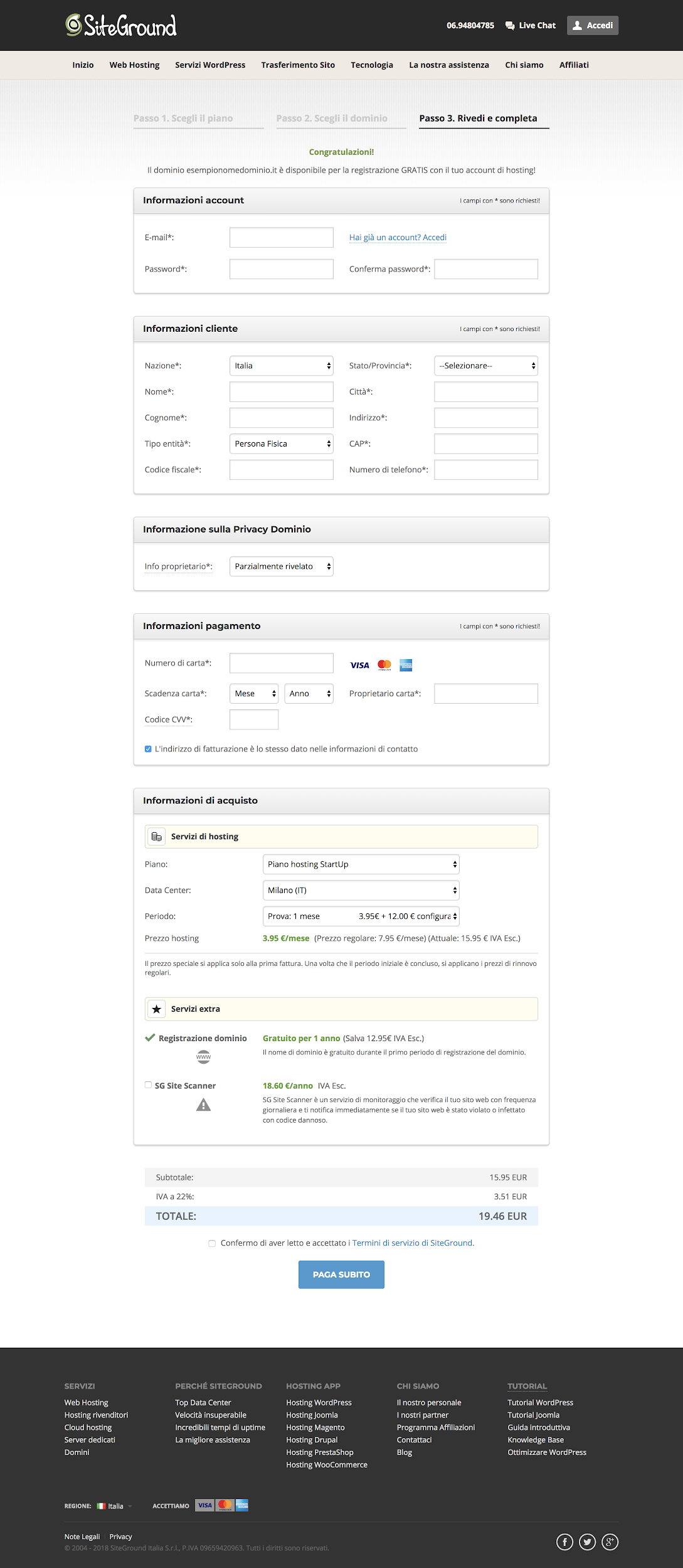Viewport: 683px width, 1568px height.
Task: Click the Mastercard icon in payment section
Action: click(x=384, y=665)
